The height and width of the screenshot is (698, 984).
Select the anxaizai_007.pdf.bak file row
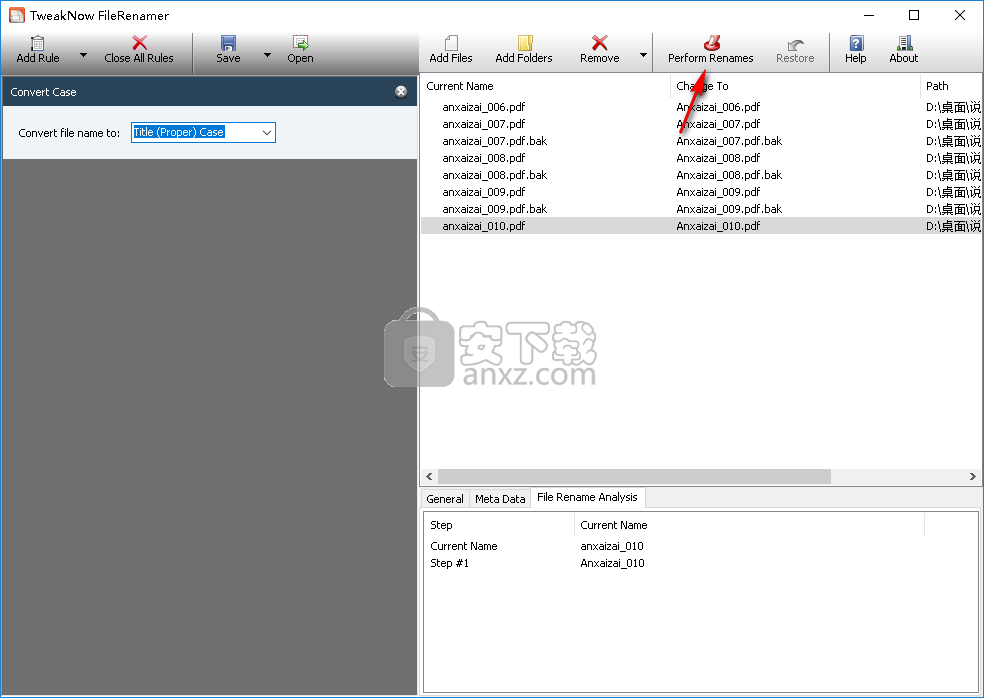click(495, 141)
